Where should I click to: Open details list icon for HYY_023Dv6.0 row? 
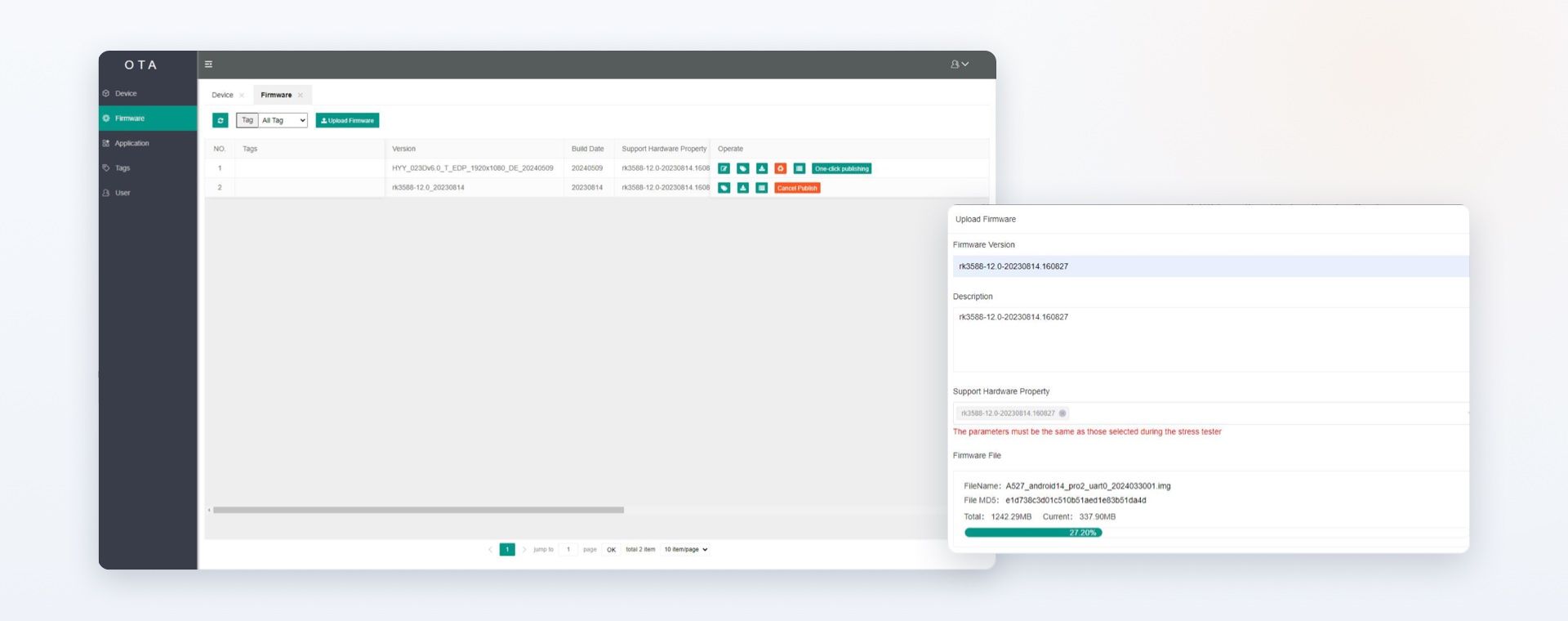[x=800, y=168]
